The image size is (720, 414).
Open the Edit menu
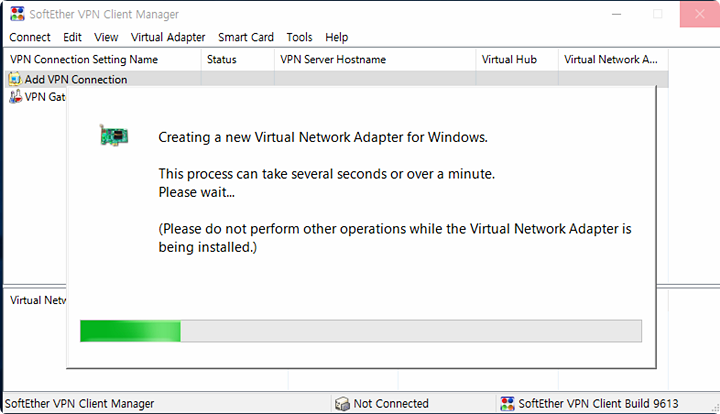72,37
